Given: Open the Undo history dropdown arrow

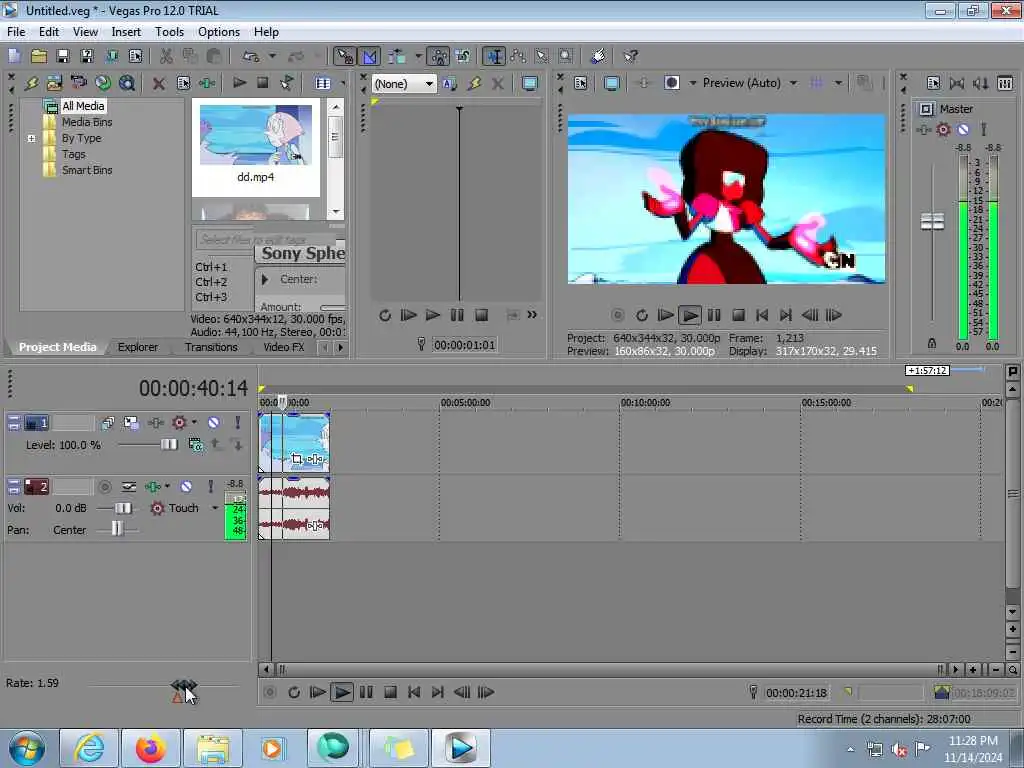Looking at the screenshot, I should pos(272,56).
